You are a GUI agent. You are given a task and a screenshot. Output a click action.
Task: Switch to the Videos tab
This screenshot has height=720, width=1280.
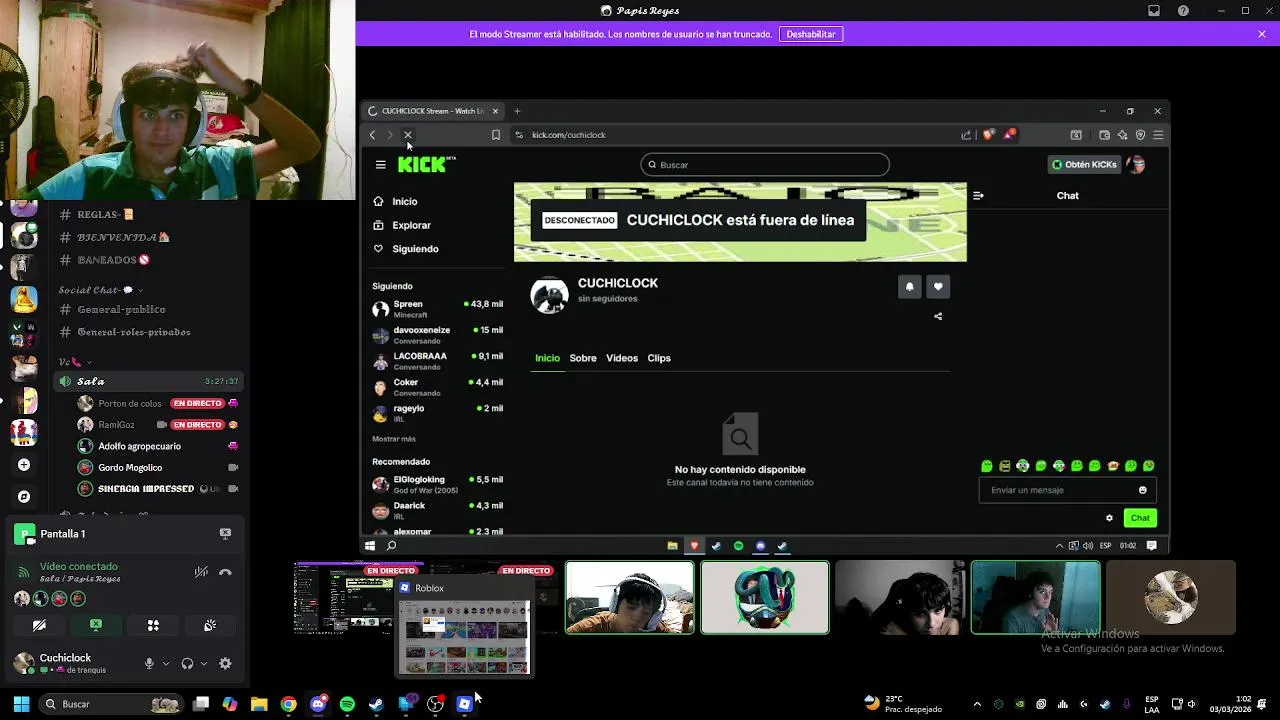[x=622, y=358]
